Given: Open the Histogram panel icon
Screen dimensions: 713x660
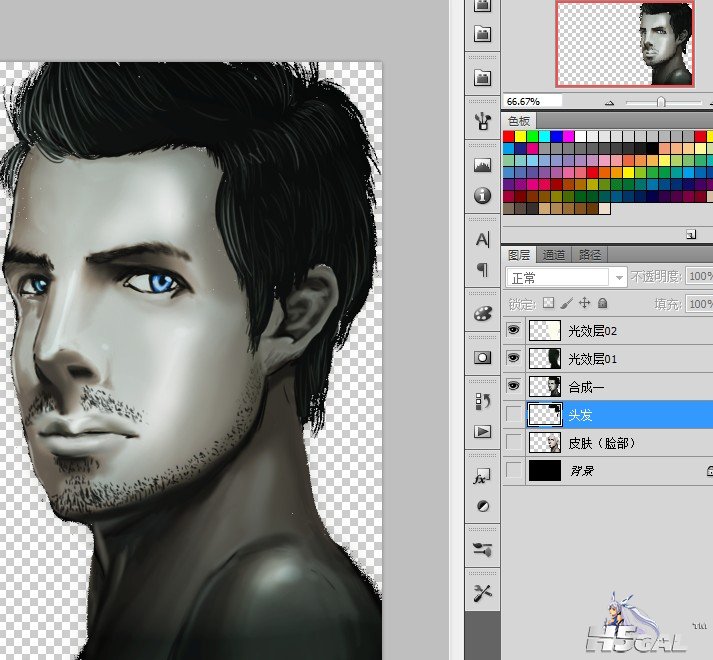Looking at the screenshot, I should 483,164.
